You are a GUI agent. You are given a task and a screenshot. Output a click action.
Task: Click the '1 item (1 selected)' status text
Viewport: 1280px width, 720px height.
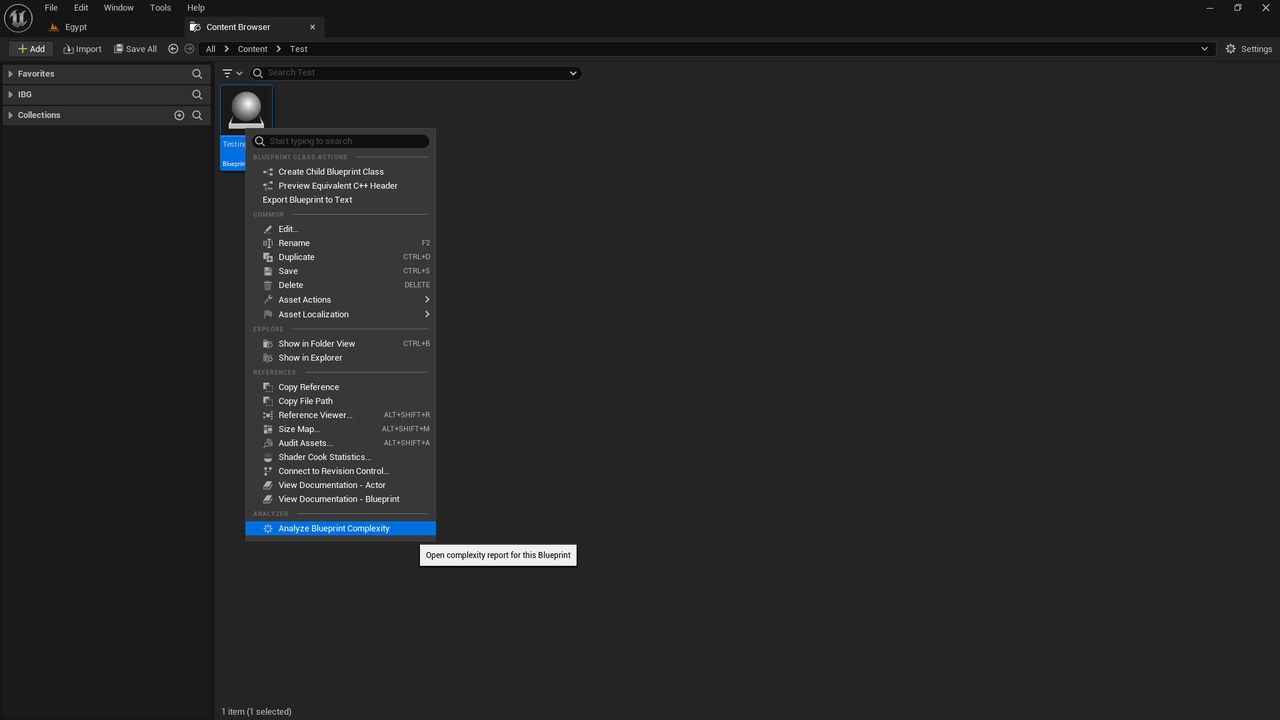[x=256, y=712]
